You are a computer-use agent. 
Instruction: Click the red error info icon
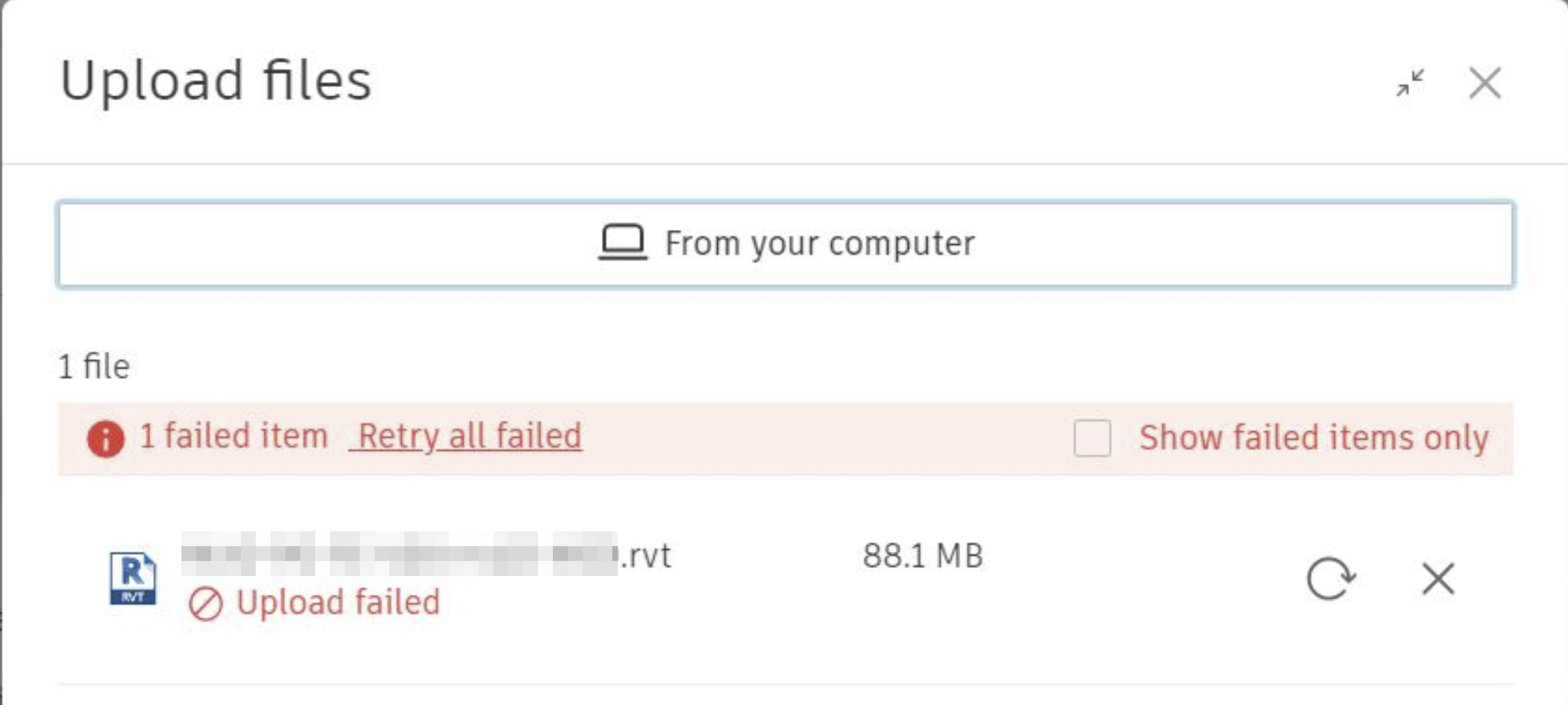[106, 438]
